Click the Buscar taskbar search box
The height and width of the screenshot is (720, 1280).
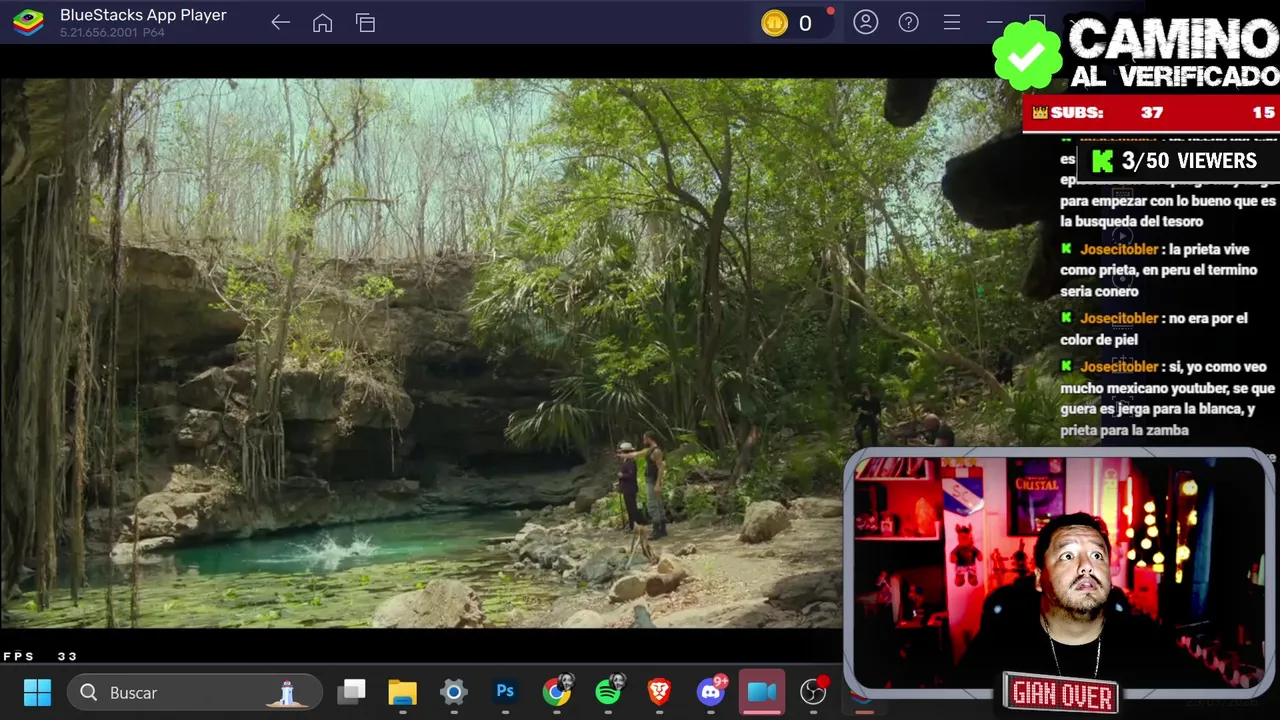click(194, 692)
